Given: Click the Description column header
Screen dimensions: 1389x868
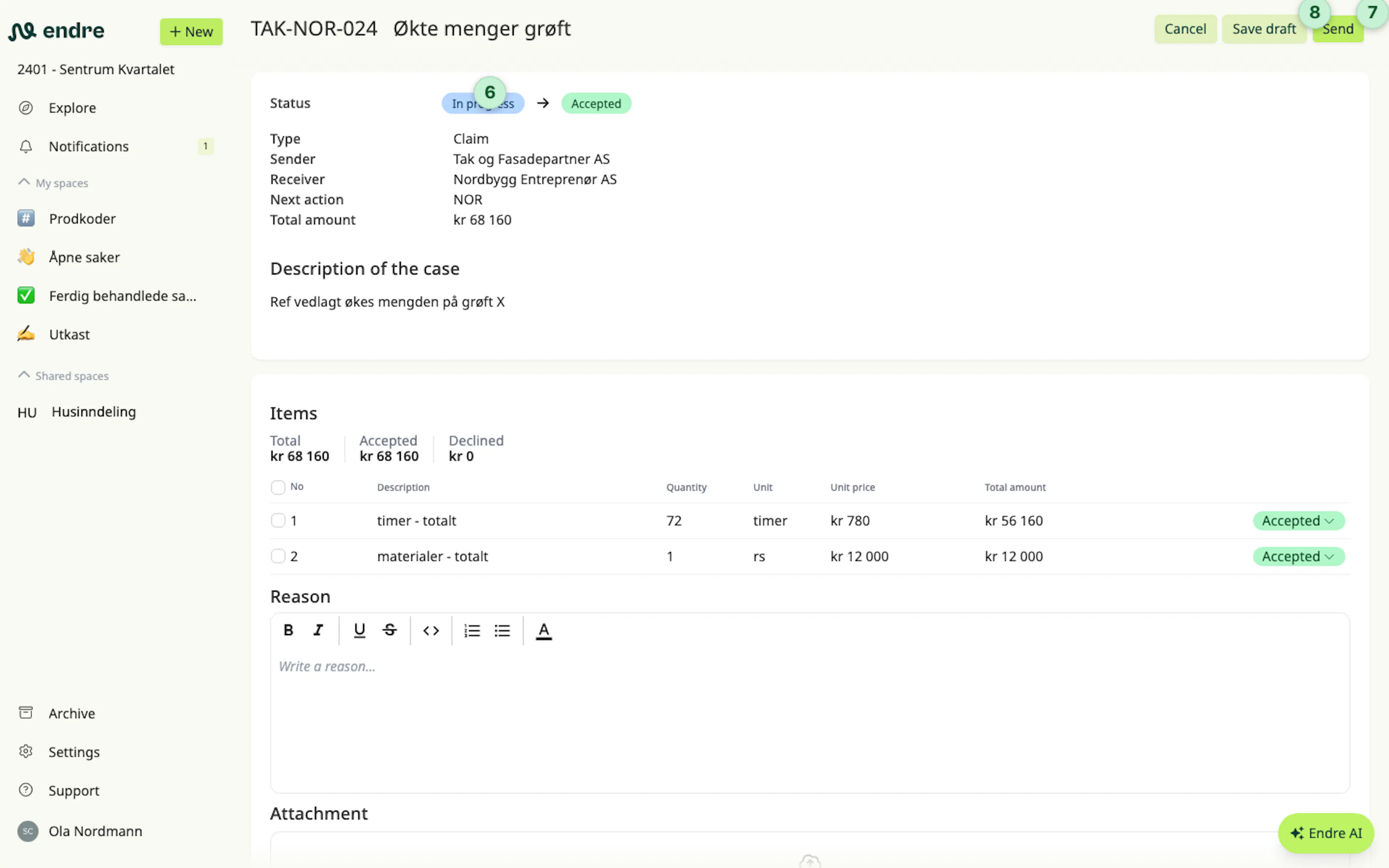Looking at the screenshot, I should 403,488.
